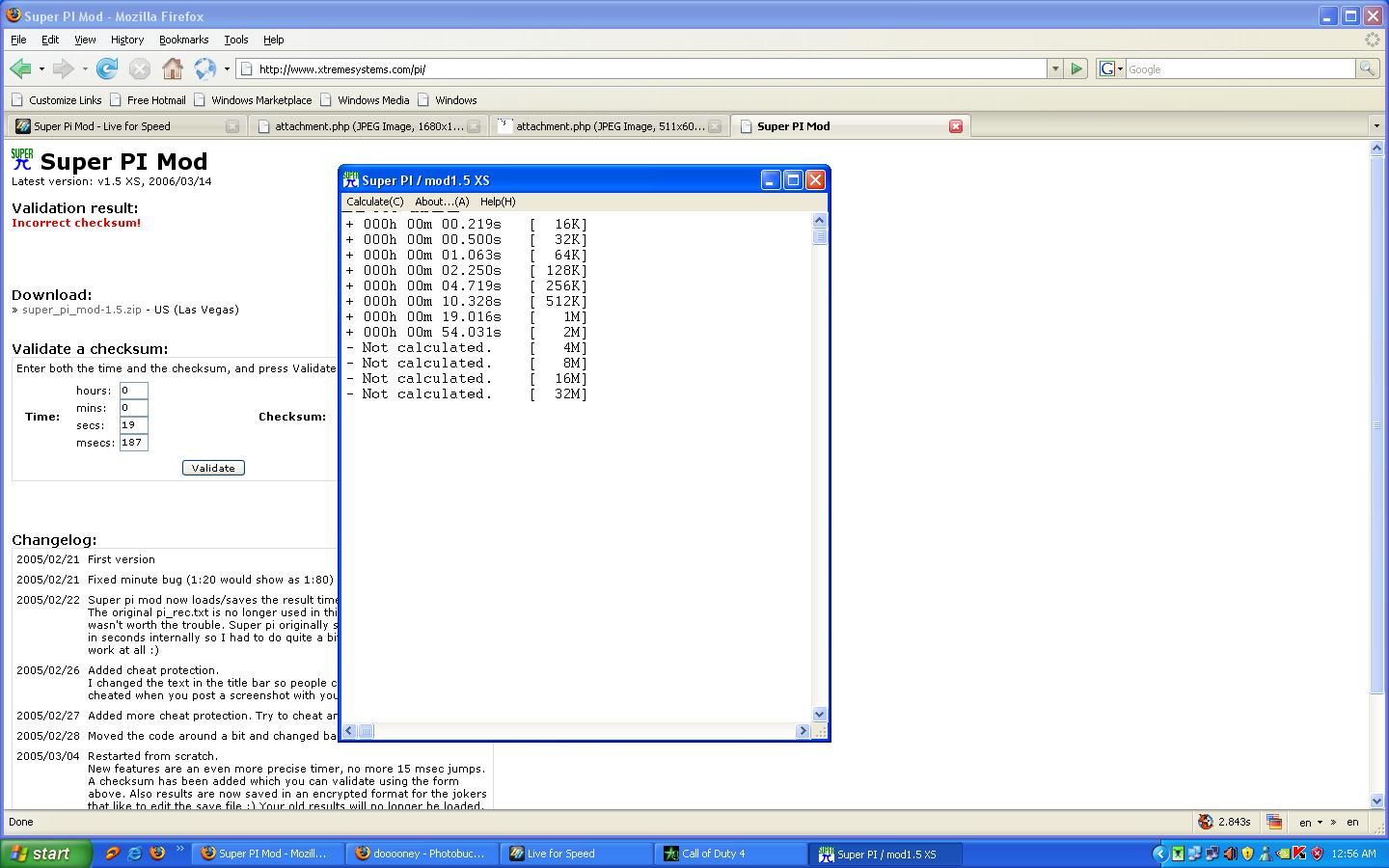Close the active Super PI Mod tab
Screen dimensions: 1389x868
(956, 126)
